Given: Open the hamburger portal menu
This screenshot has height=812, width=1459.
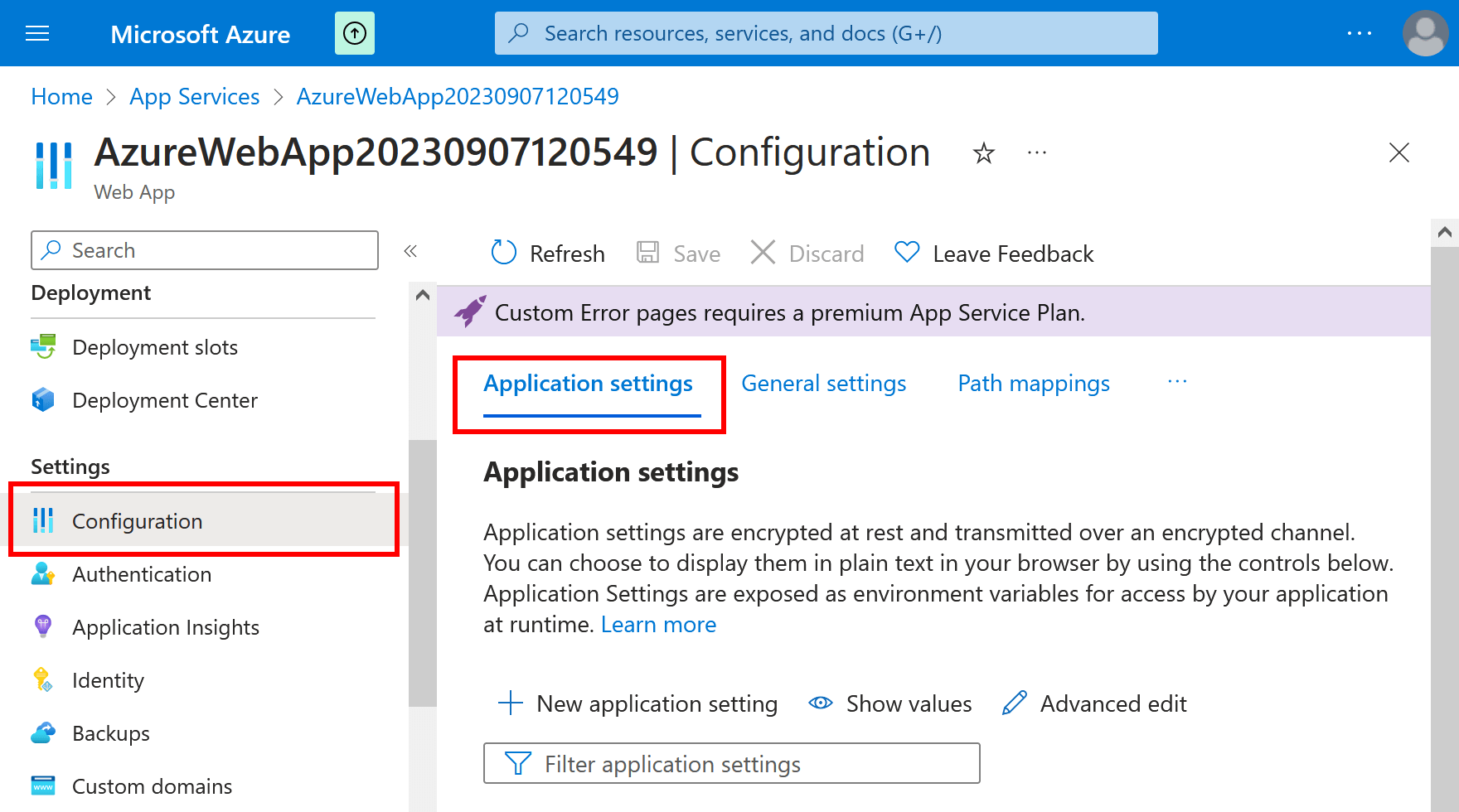Looking at the screenshot, I should pyautogui.click(x=37, y=33).
